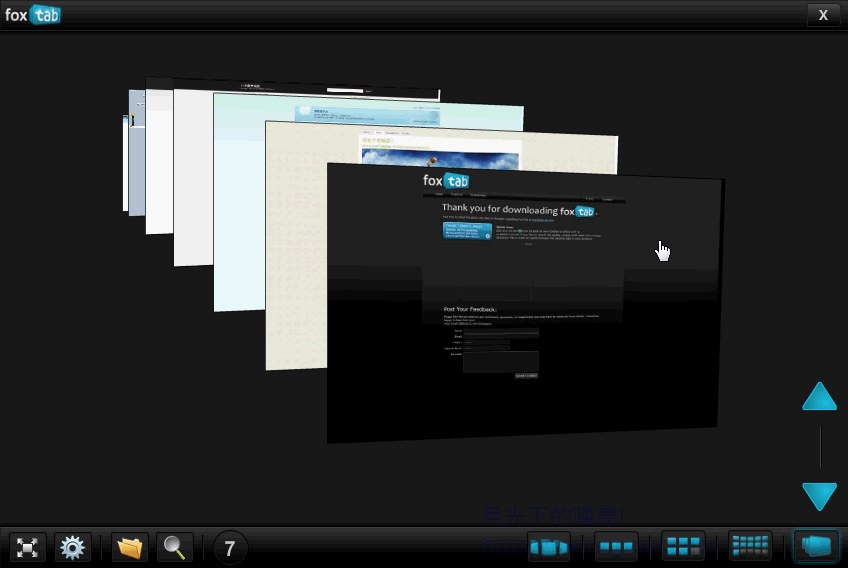The width and height of the screenshot is (848, 568).
Task: Select the 2x3 grid layout
Action: 683,547
